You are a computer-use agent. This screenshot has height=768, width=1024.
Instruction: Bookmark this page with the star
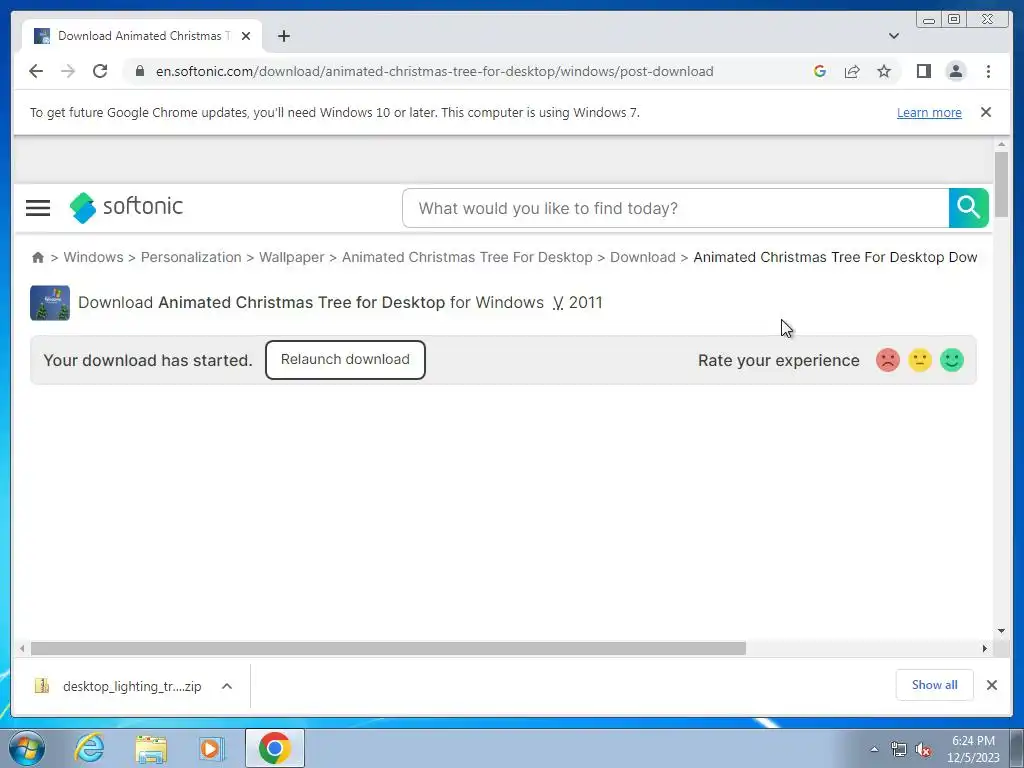pos(884,71)
